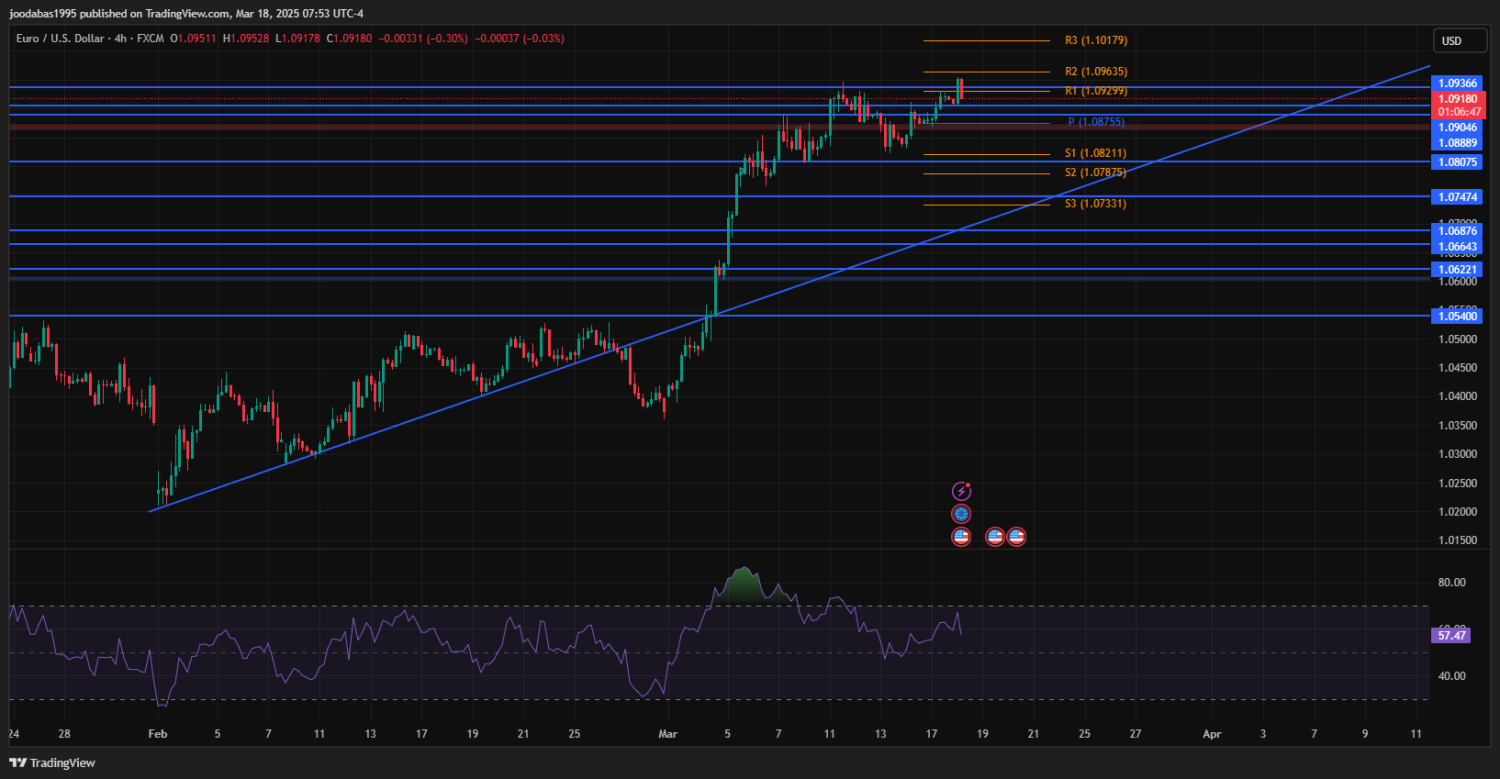Click the Apr label on time axis
1500x779 pixels.
pos(1211,734)
